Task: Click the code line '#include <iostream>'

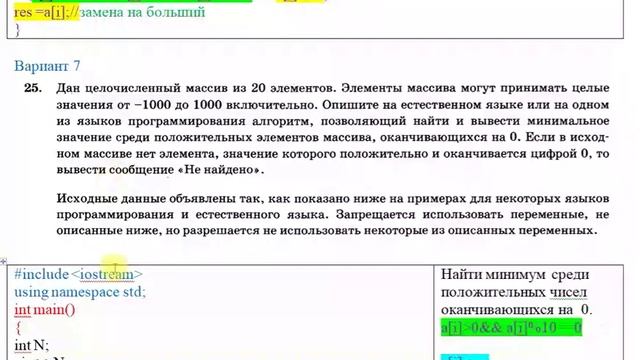Action: click(79, 274)
